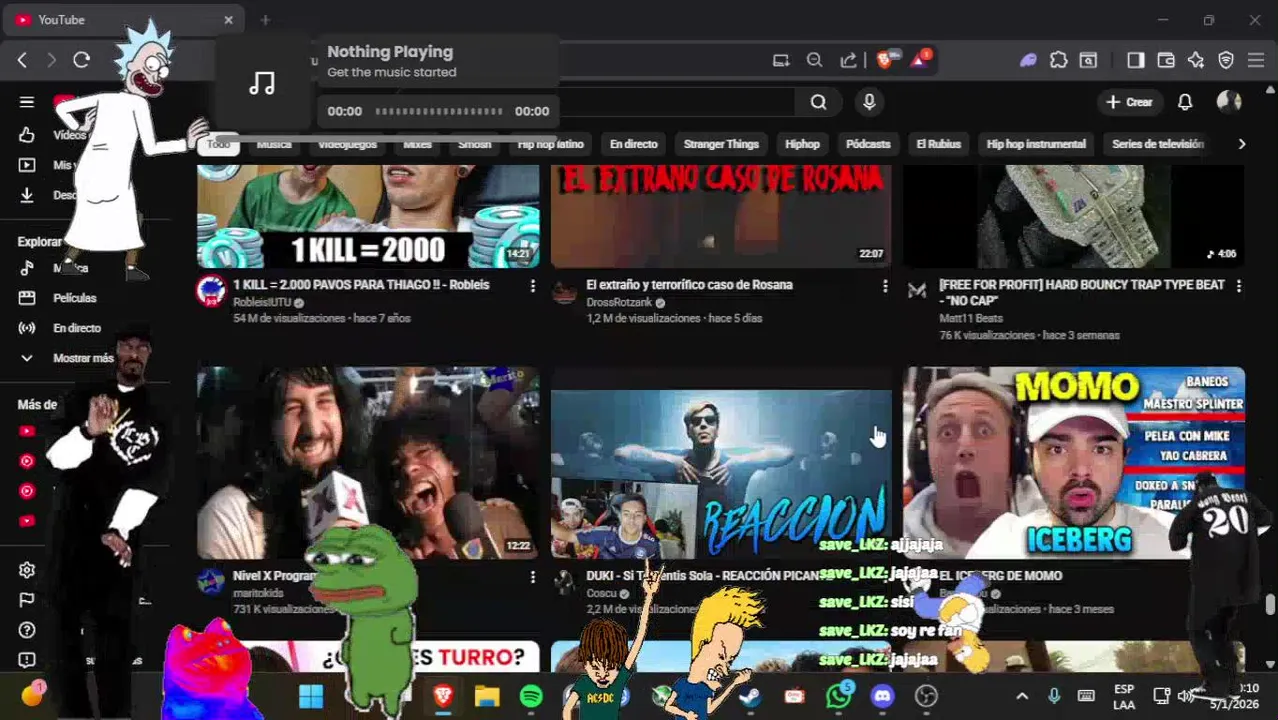Open El extraño y terrorífico caso de Rosana title
The height and width of the screenshot is (720, 1278).
689,285
